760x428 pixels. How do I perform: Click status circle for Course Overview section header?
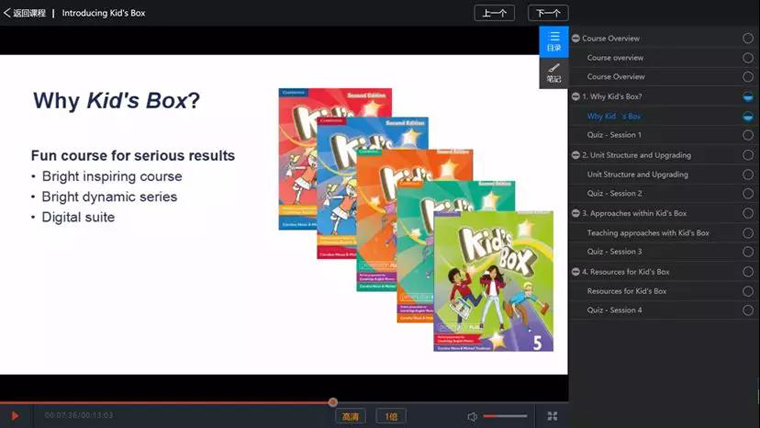(748, 38)
